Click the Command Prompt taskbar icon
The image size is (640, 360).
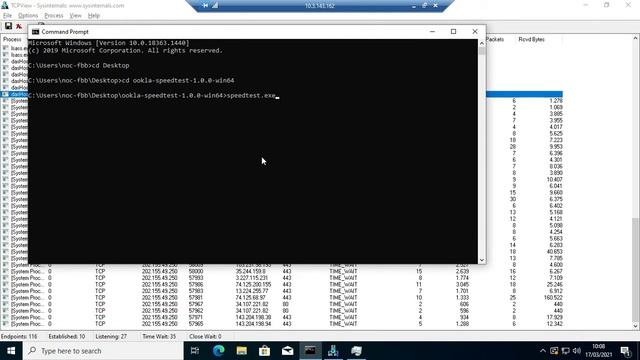coord(310,351)
